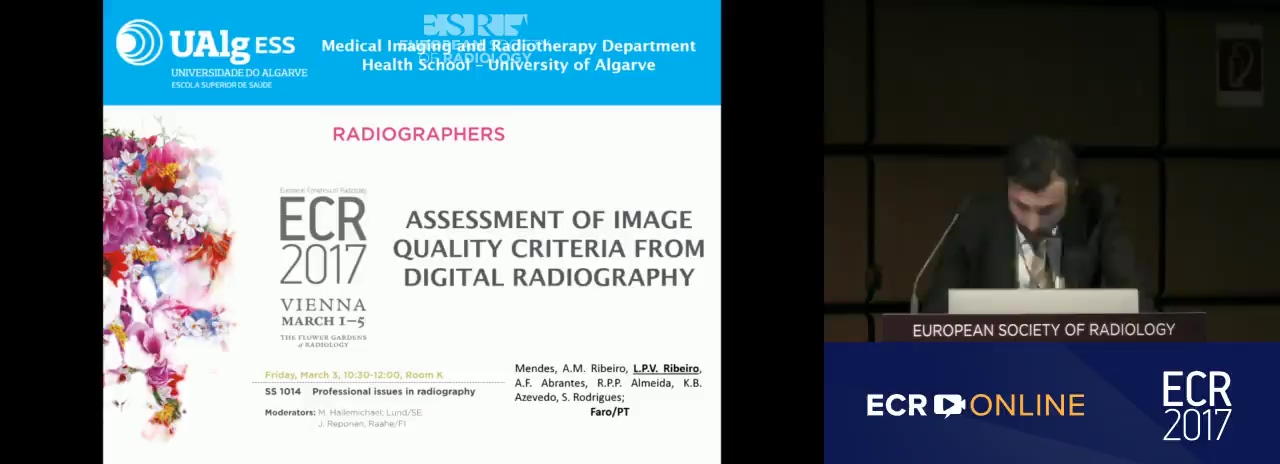Click author name 'A.F. Abrantes'
The image size is (1280, 464).
click(x=551, y=383)
